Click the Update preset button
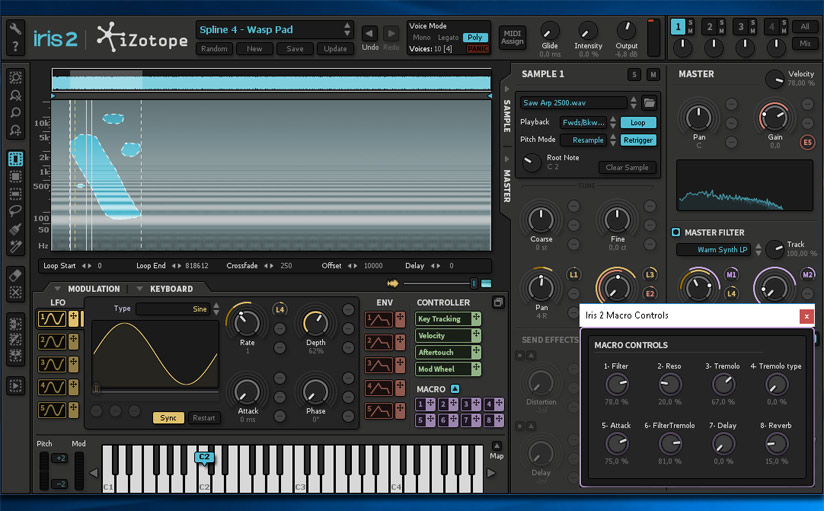 point(335,48)
